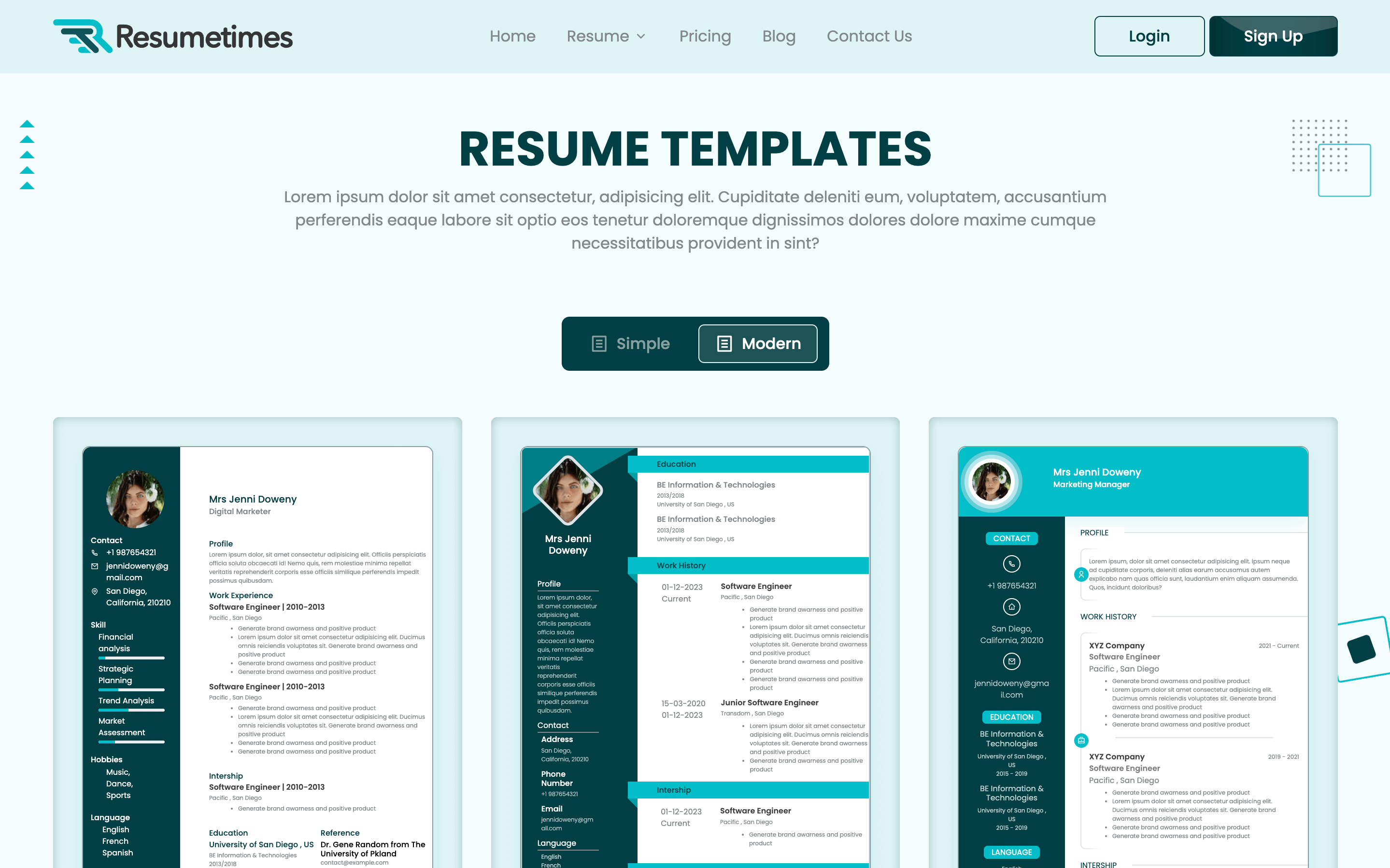Click the middle resume template thumbnail
The height and width of the screenshot is (868, 1390).
[694, 641]
